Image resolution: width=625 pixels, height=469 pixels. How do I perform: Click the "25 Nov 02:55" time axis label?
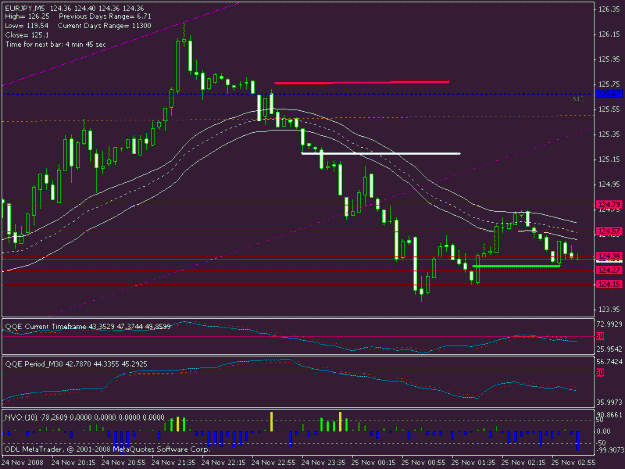pyautogui.click(x=573, y=462)
